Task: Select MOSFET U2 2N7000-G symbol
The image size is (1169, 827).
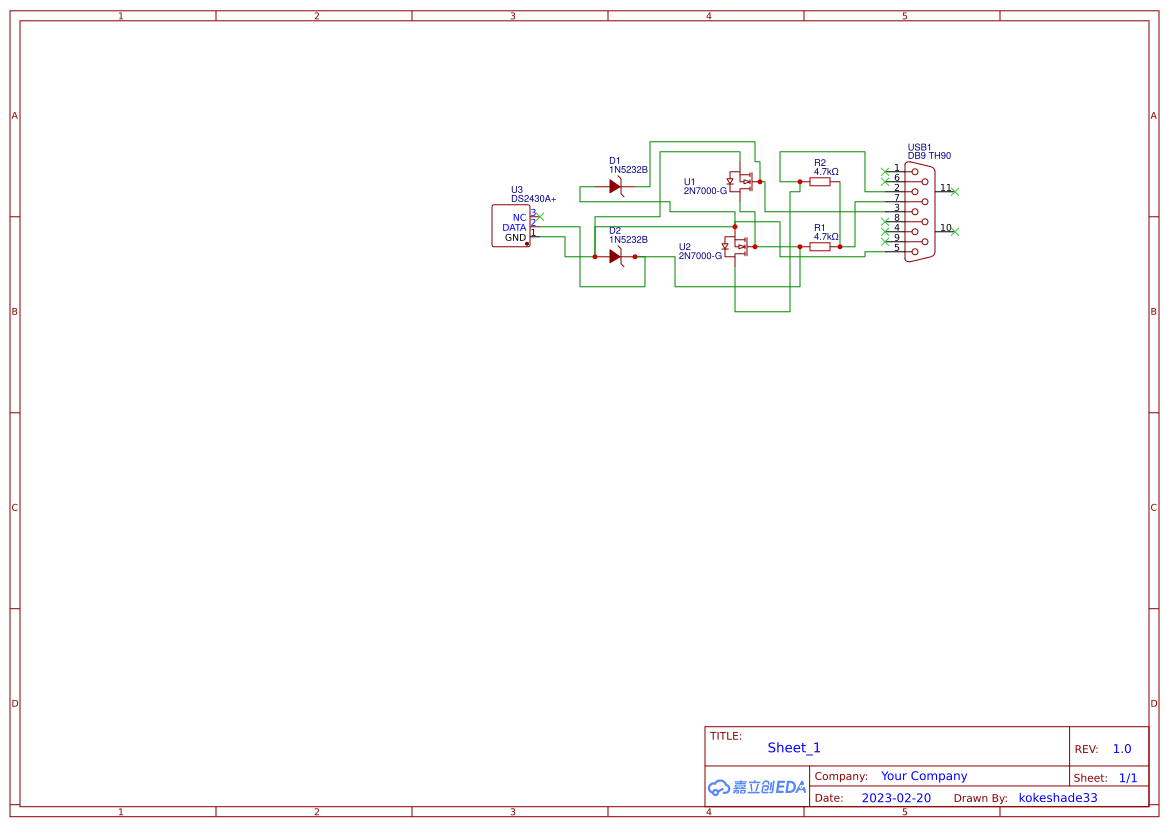Action: pyautogui.click(x=738, y=247)
